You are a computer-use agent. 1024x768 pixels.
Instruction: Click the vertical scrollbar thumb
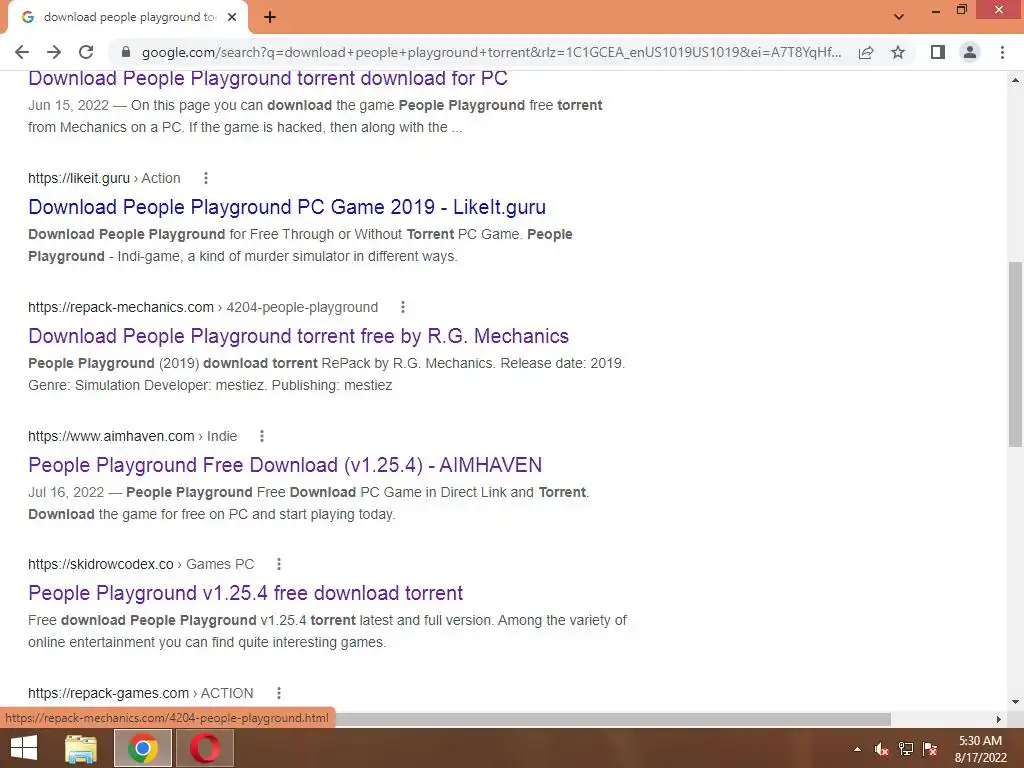point(1015,354)
